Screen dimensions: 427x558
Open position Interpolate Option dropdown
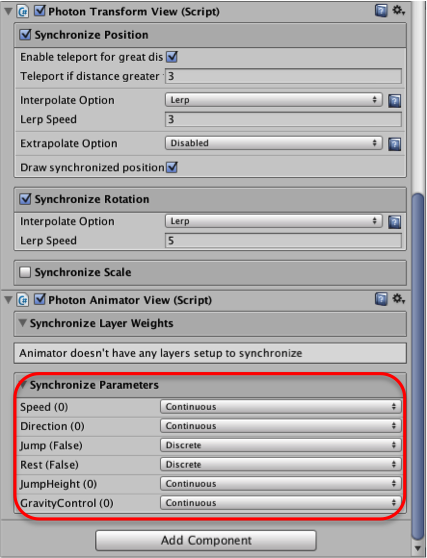[x=274, y=100]
